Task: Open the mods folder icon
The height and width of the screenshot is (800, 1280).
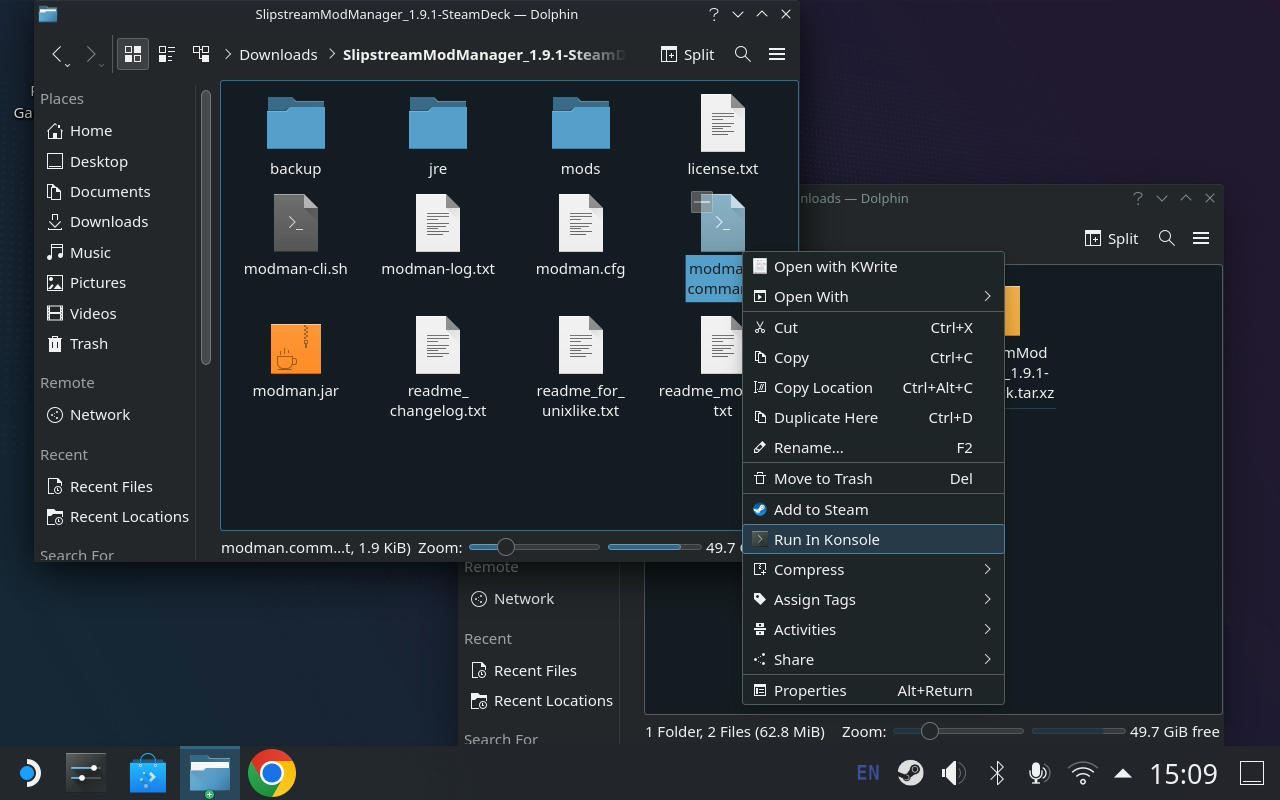Action: click(581, 123)
